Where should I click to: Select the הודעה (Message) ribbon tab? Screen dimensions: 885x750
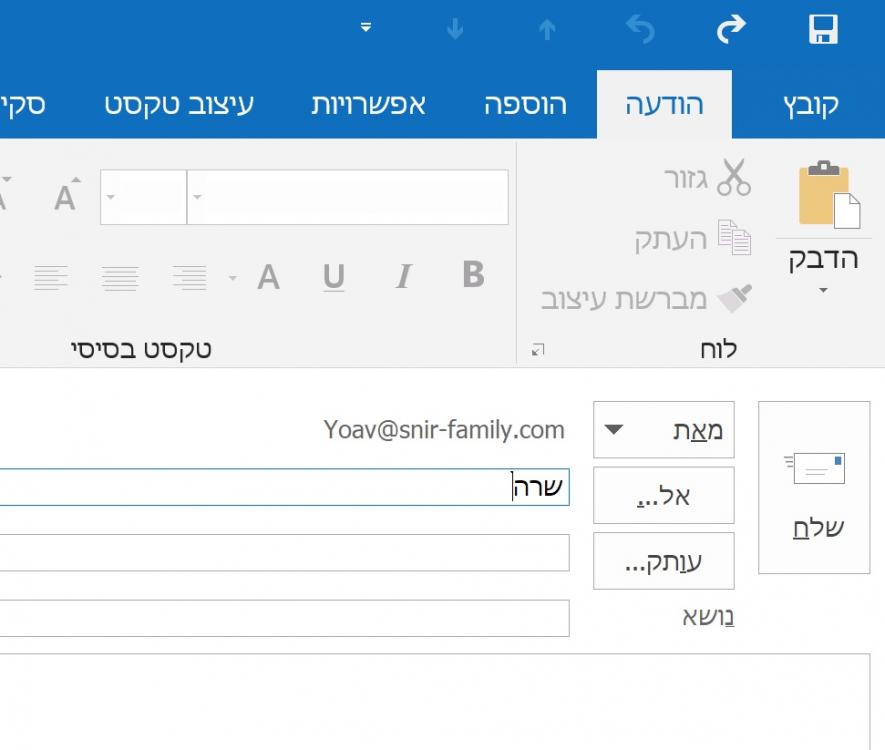pos(664,105)
